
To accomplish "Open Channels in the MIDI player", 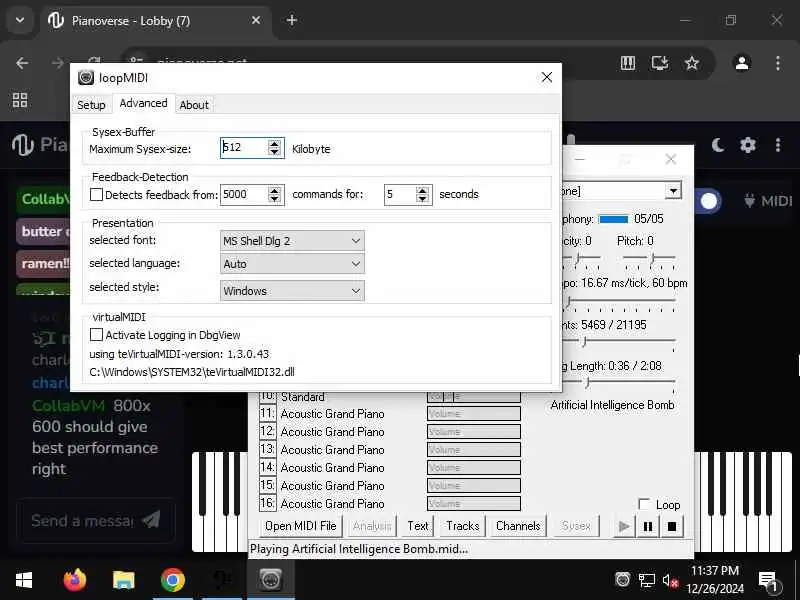I will (x=518, y=526).
